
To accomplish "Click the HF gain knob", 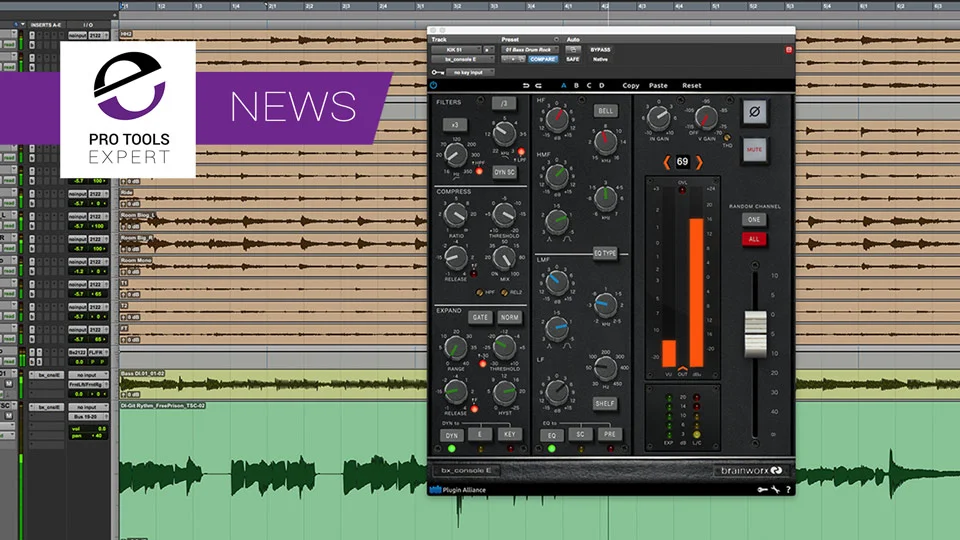I will click(x=556, y=119).
